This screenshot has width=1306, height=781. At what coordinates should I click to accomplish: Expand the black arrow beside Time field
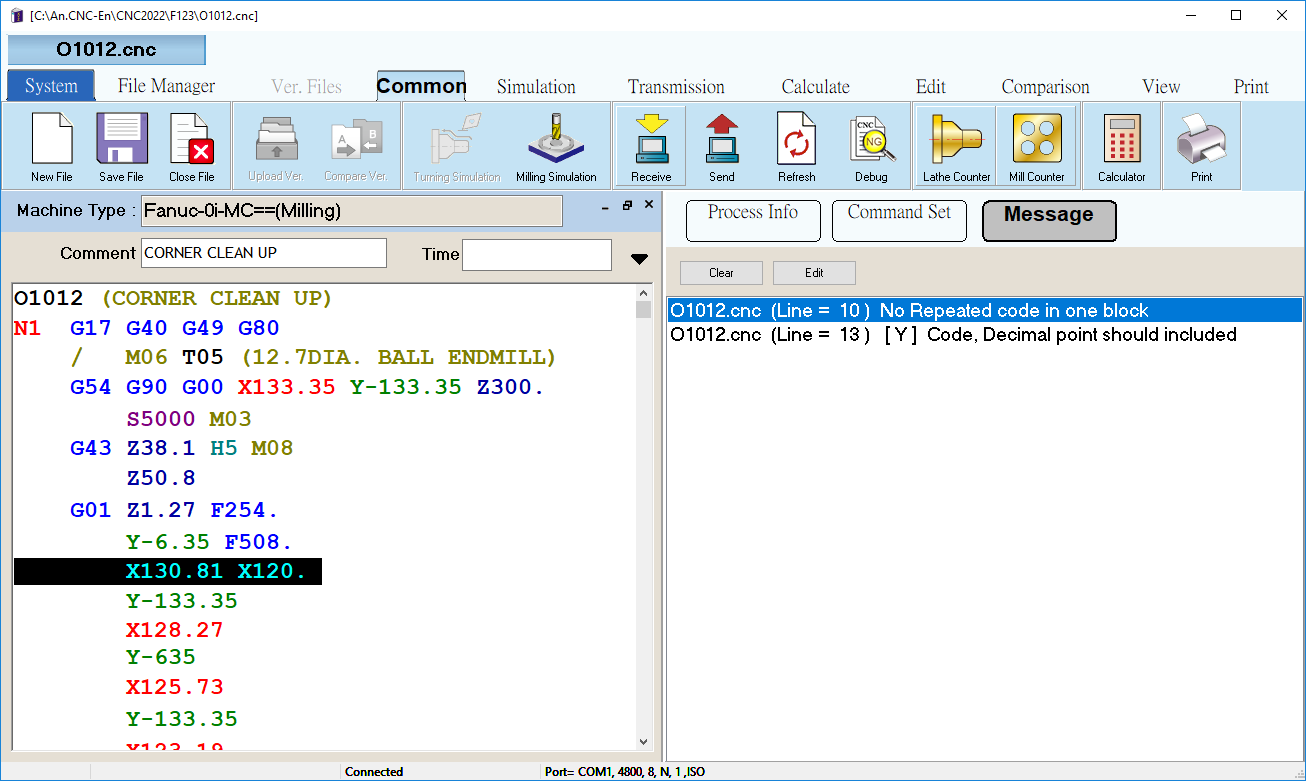pyautogui.click(x=640, y=259)
